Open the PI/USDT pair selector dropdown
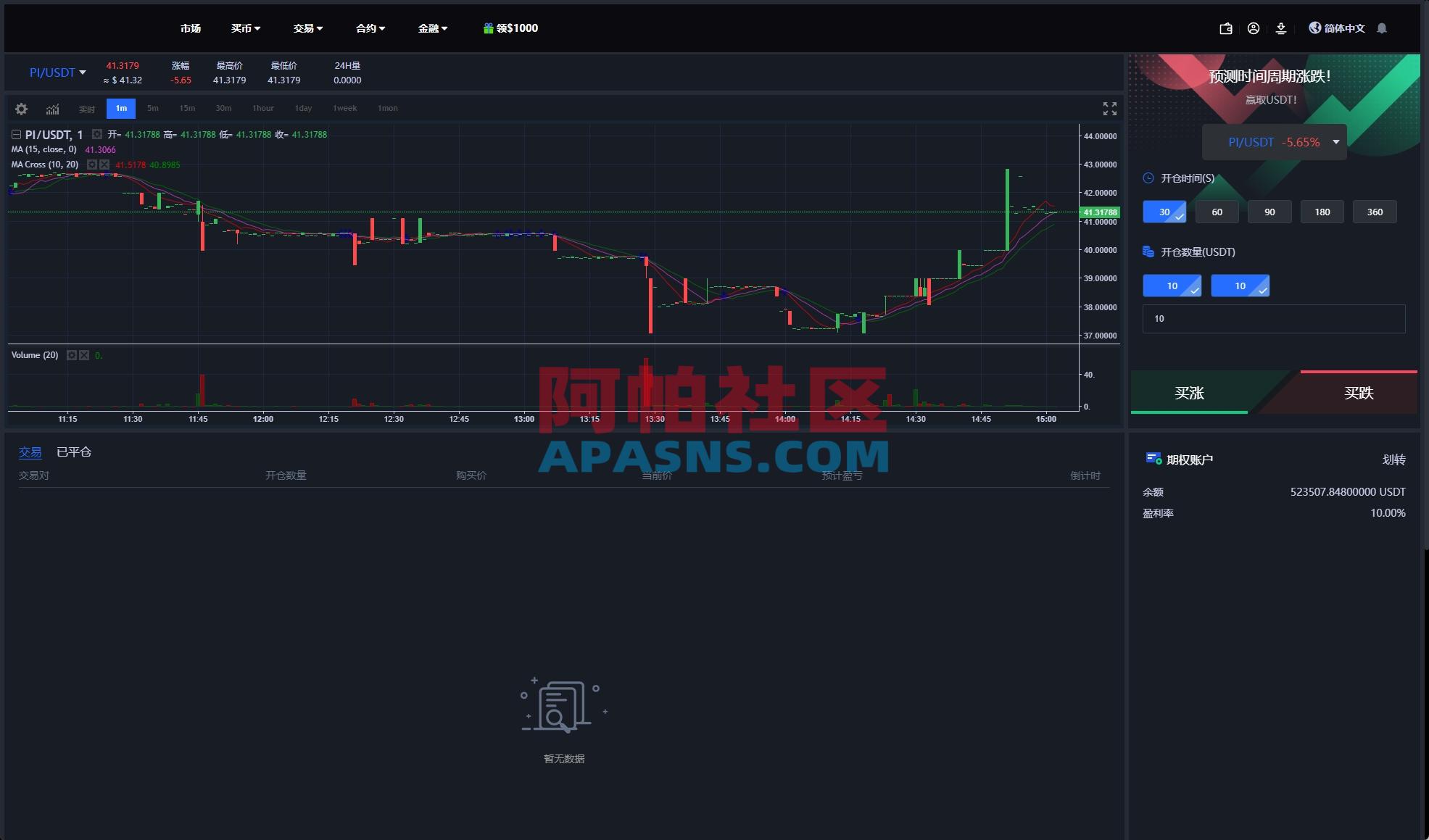 click(x=57, y=72)
